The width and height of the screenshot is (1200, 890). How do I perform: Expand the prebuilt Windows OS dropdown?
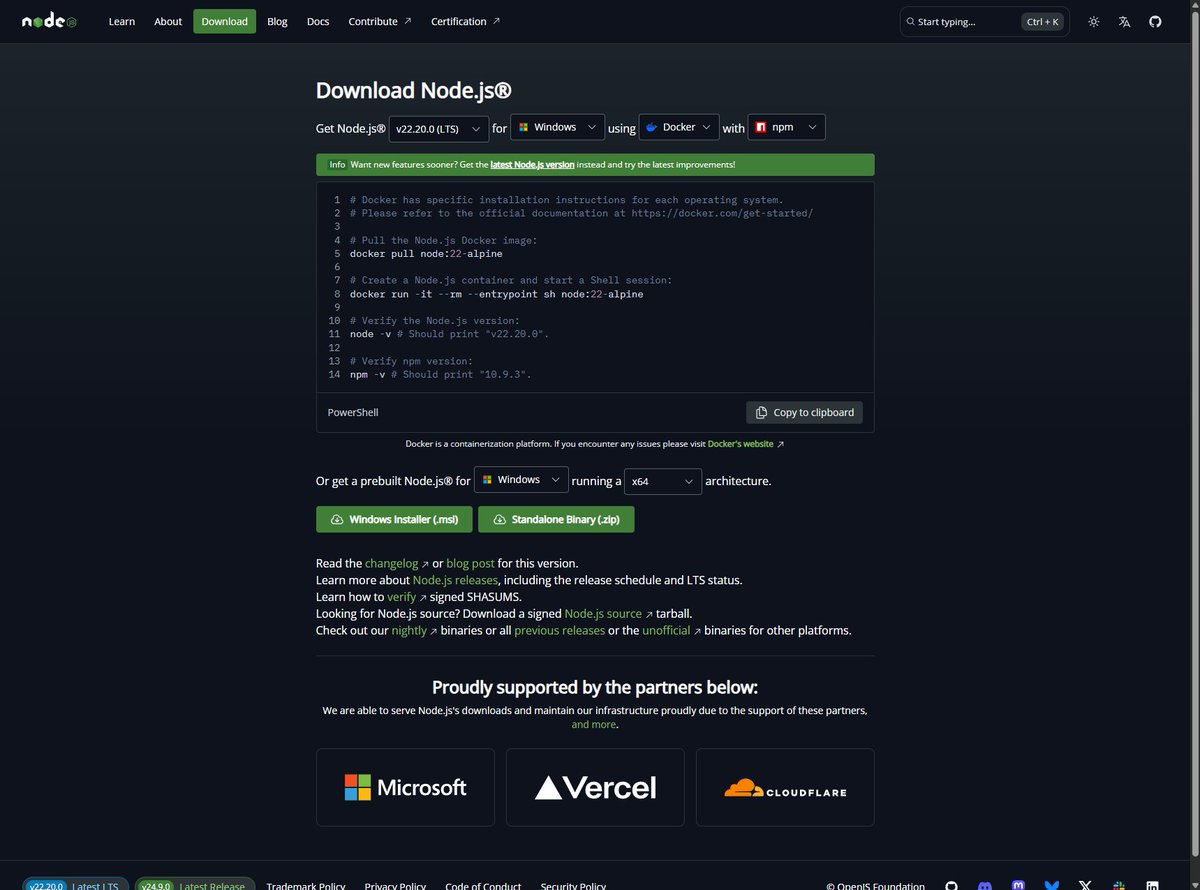tap(521, 480)
